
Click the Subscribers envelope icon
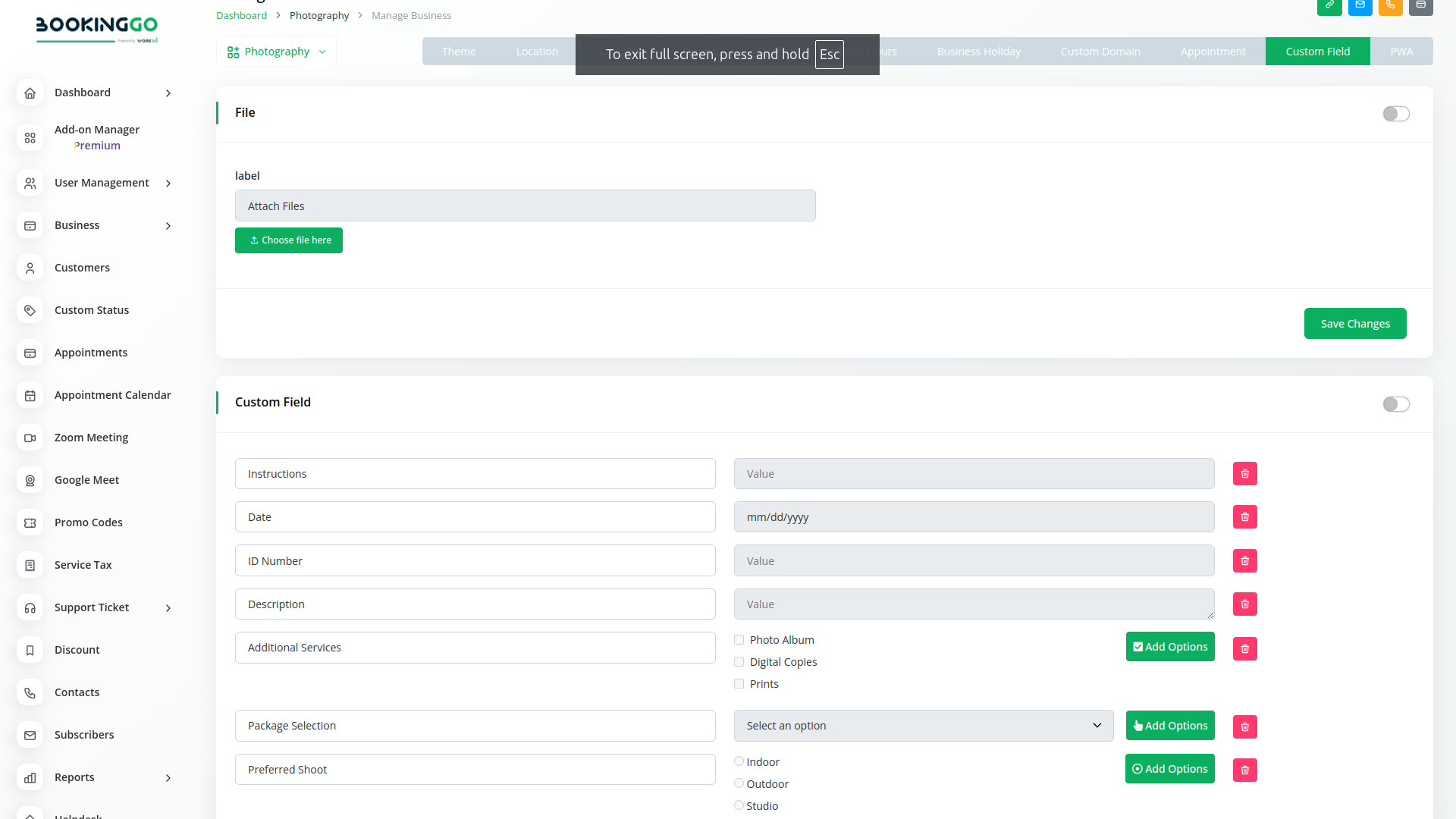pyautogui.click(x=30, y=736)
